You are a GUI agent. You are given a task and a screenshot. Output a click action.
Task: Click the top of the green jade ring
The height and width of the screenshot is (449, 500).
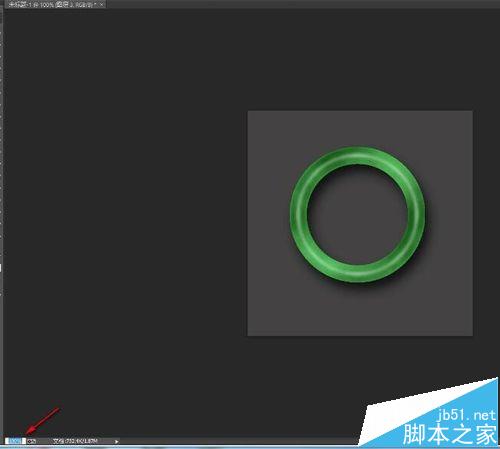357,155
